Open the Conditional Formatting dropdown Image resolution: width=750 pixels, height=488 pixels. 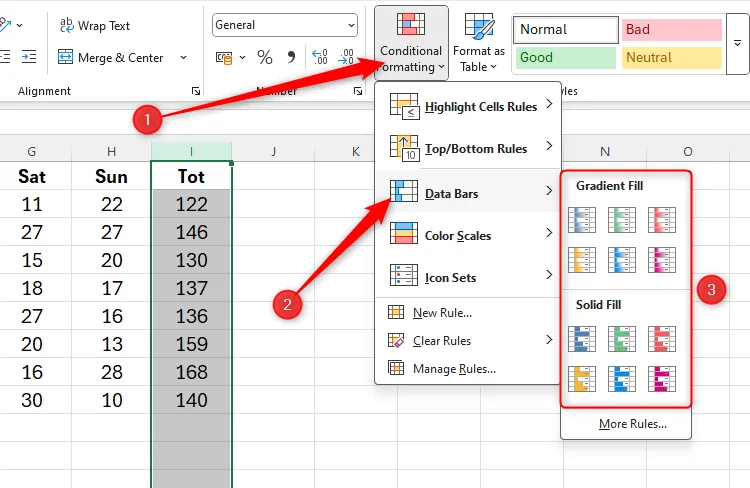(x=411, y=43)
